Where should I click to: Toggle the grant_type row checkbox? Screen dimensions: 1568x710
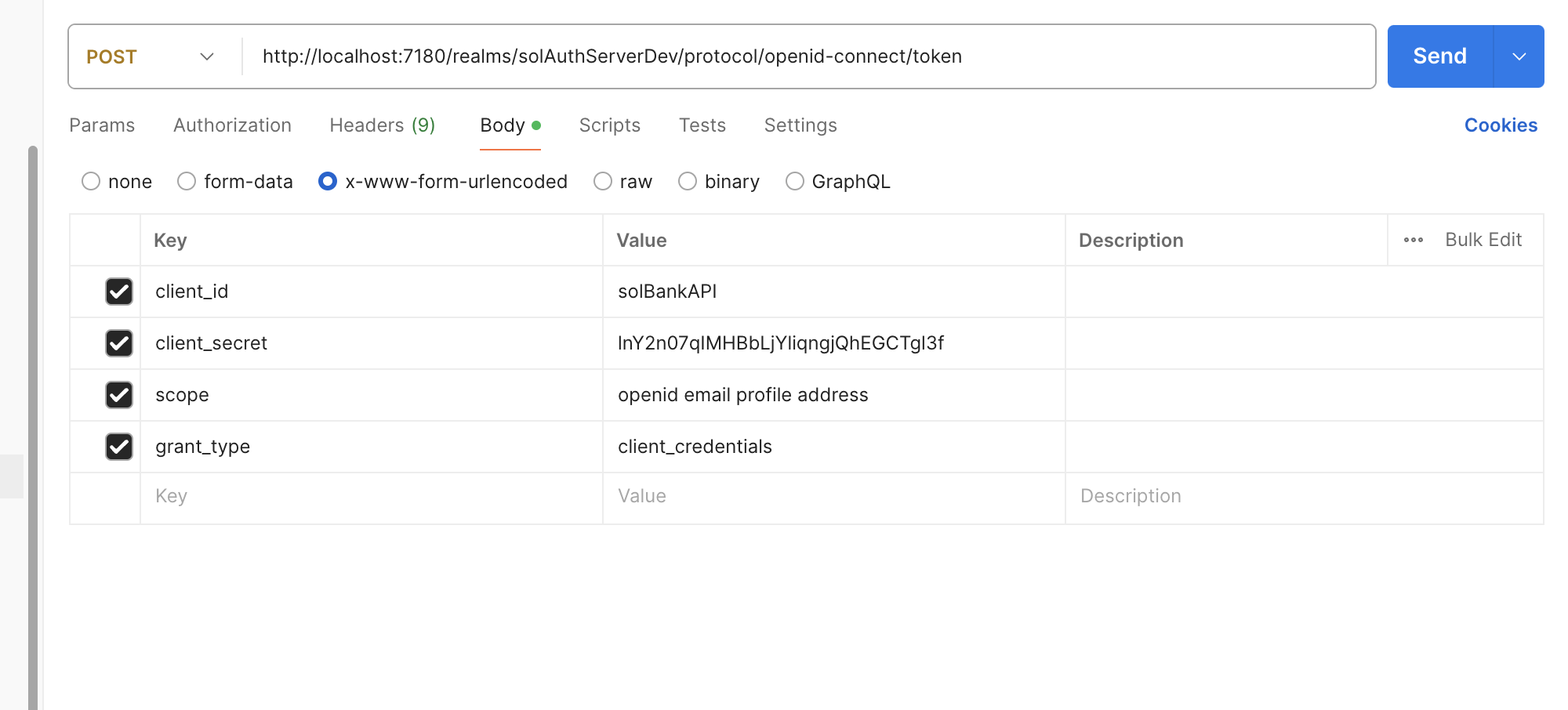tap(119, 447)
